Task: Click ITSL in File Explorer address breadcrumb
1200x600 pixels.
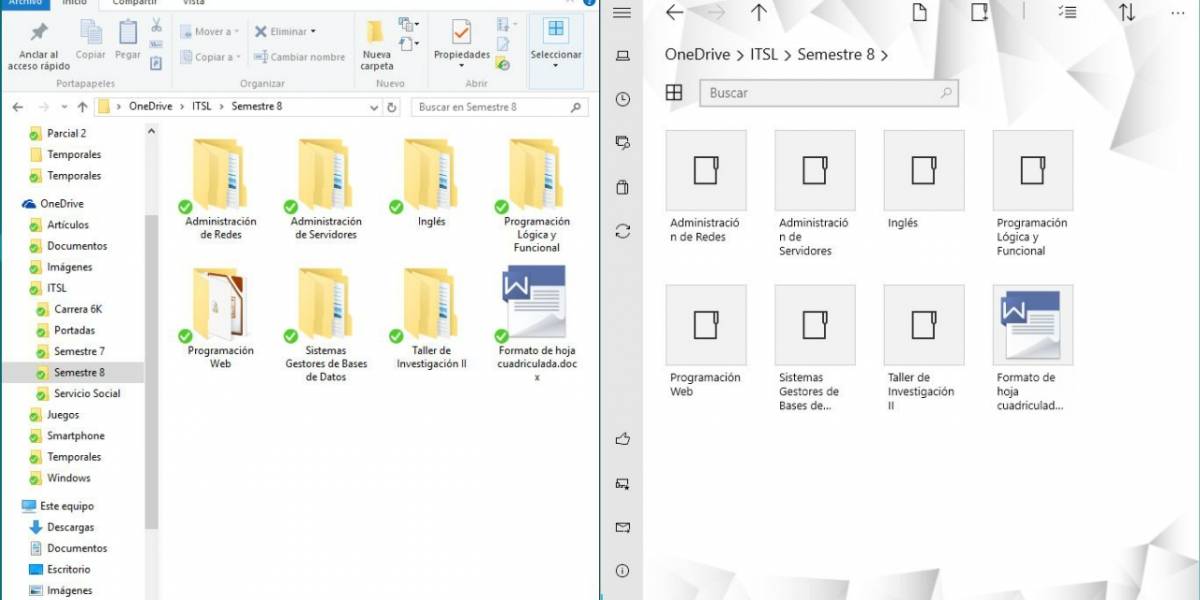Action: tap(201, 107)
